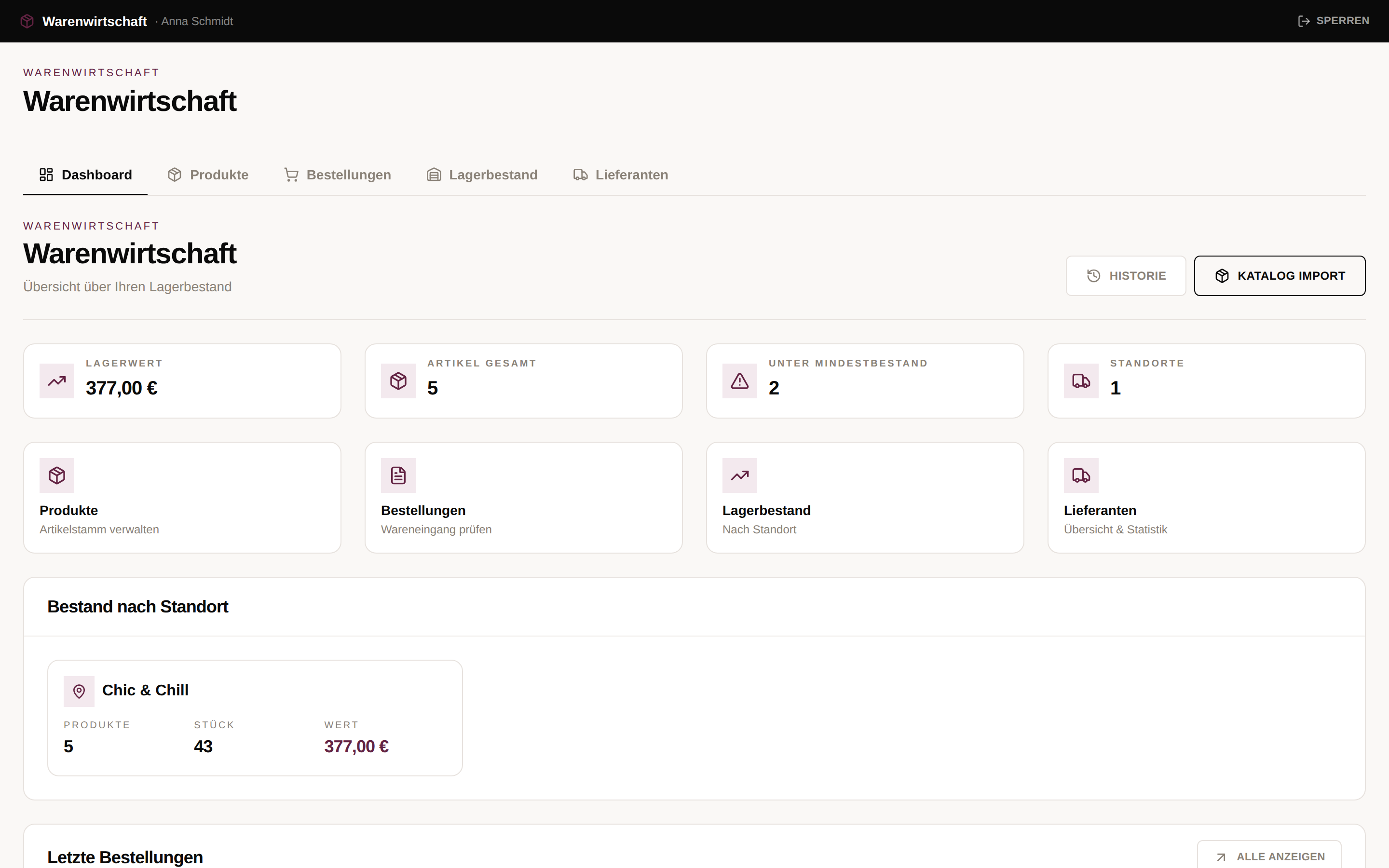This screenshot has width=1389, height=868.
Task: Click the Standorte value 1
Action: click(1115, 389)
